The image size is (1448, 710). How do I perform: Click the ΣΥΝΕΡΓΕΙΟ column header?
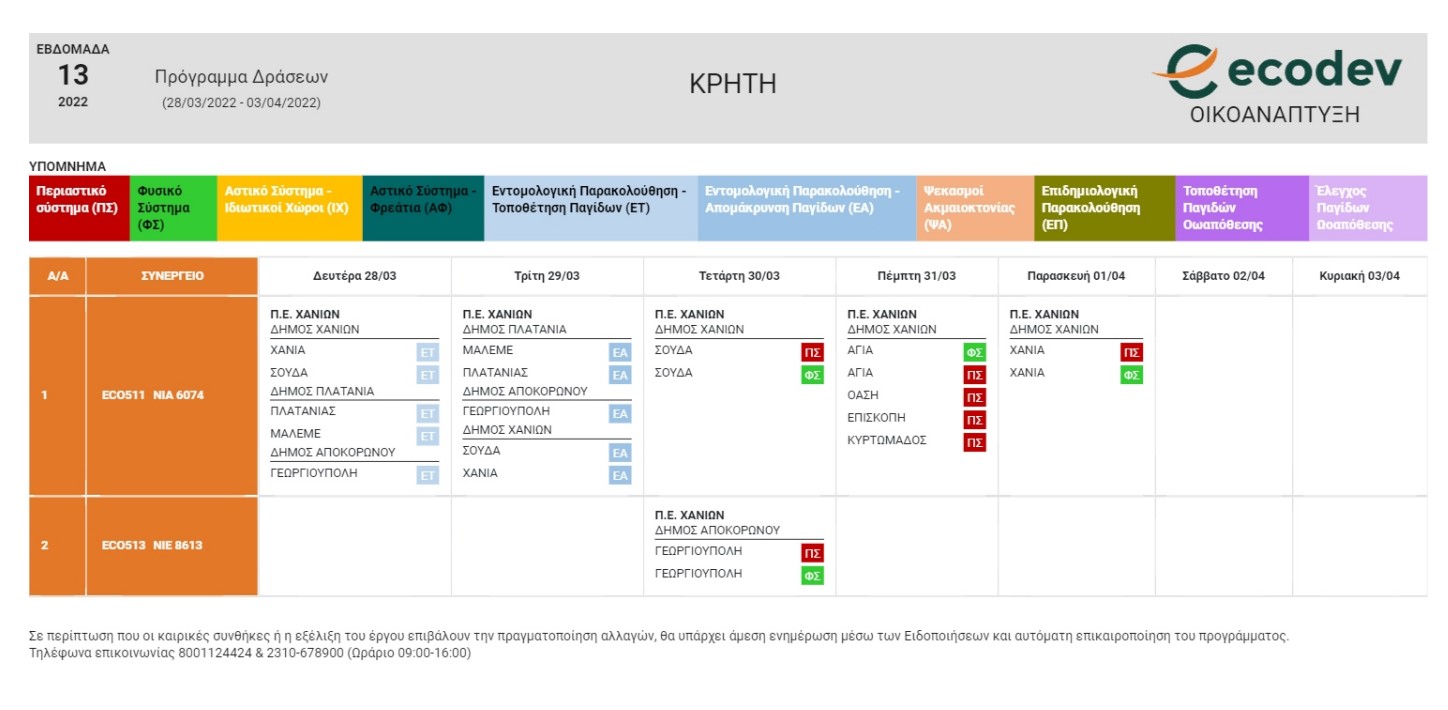(172, 277)
